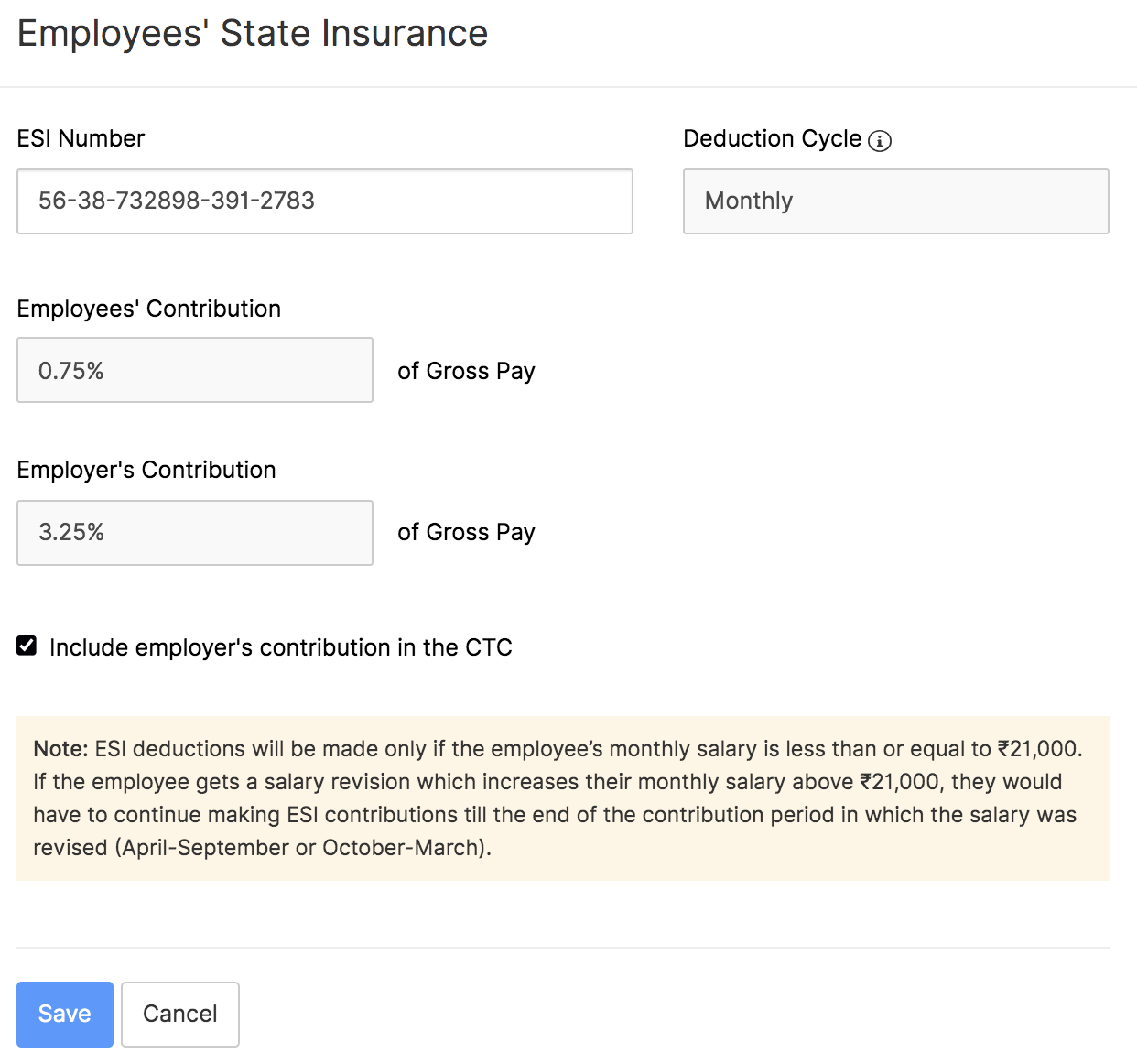Click 'of Gross Pay' beside the 0.75% field
The image size is (1137, 1064).
click(x=466, y=371)
